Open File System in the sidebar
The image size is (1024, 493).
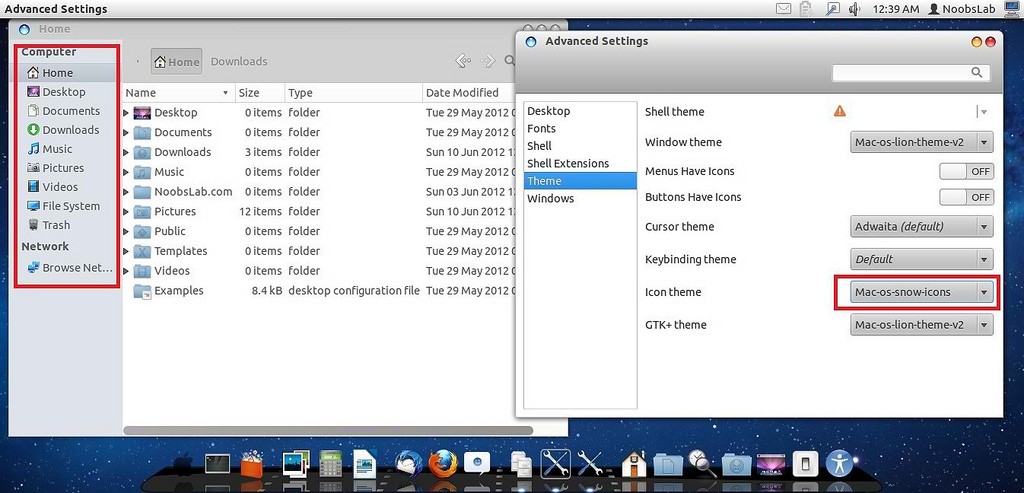pos(67,206)
